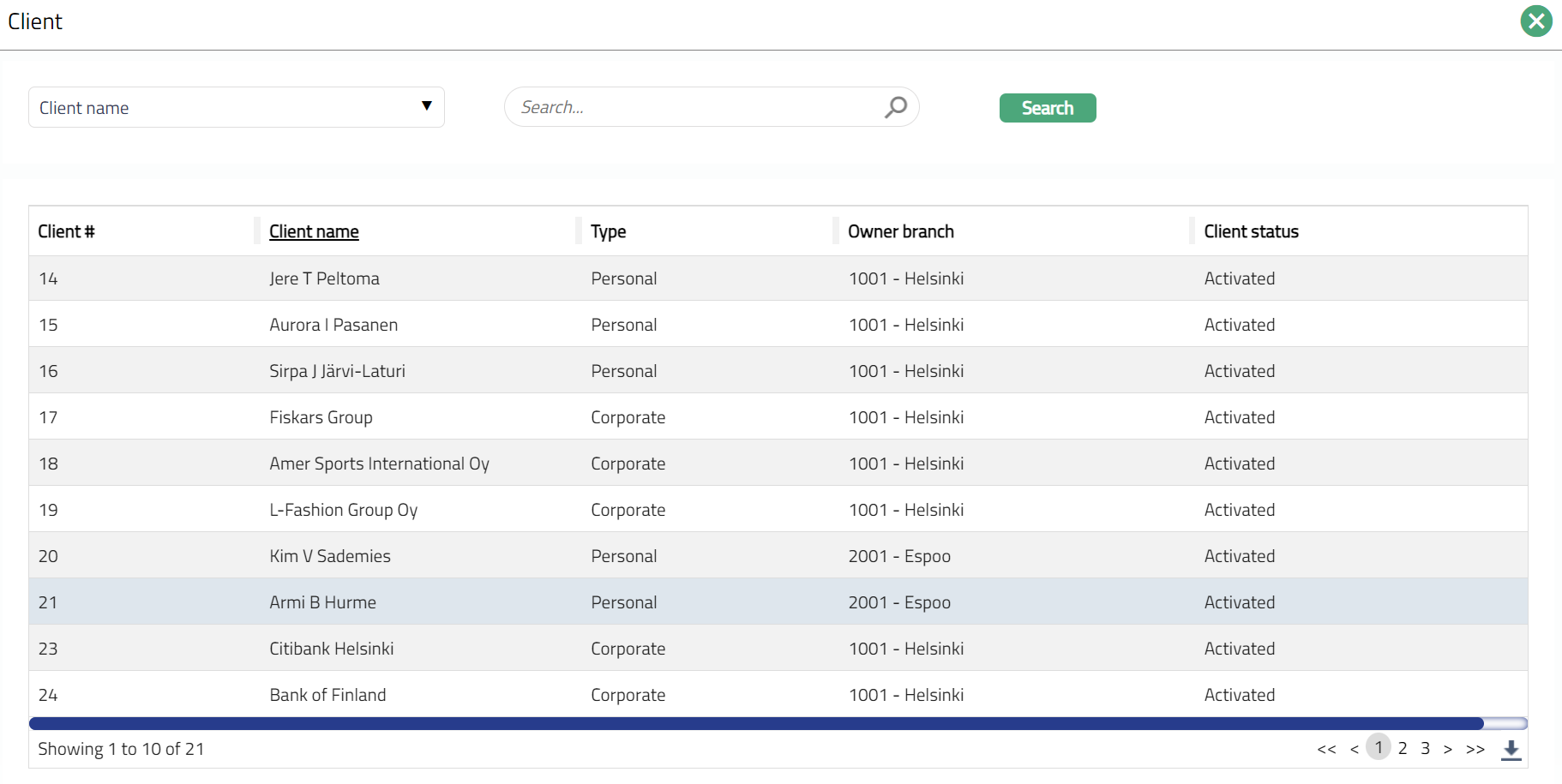Select the Bank of Finland row
Viewport: 1562px width, 784px height.
pyautogui.click(x=327, y=695)
